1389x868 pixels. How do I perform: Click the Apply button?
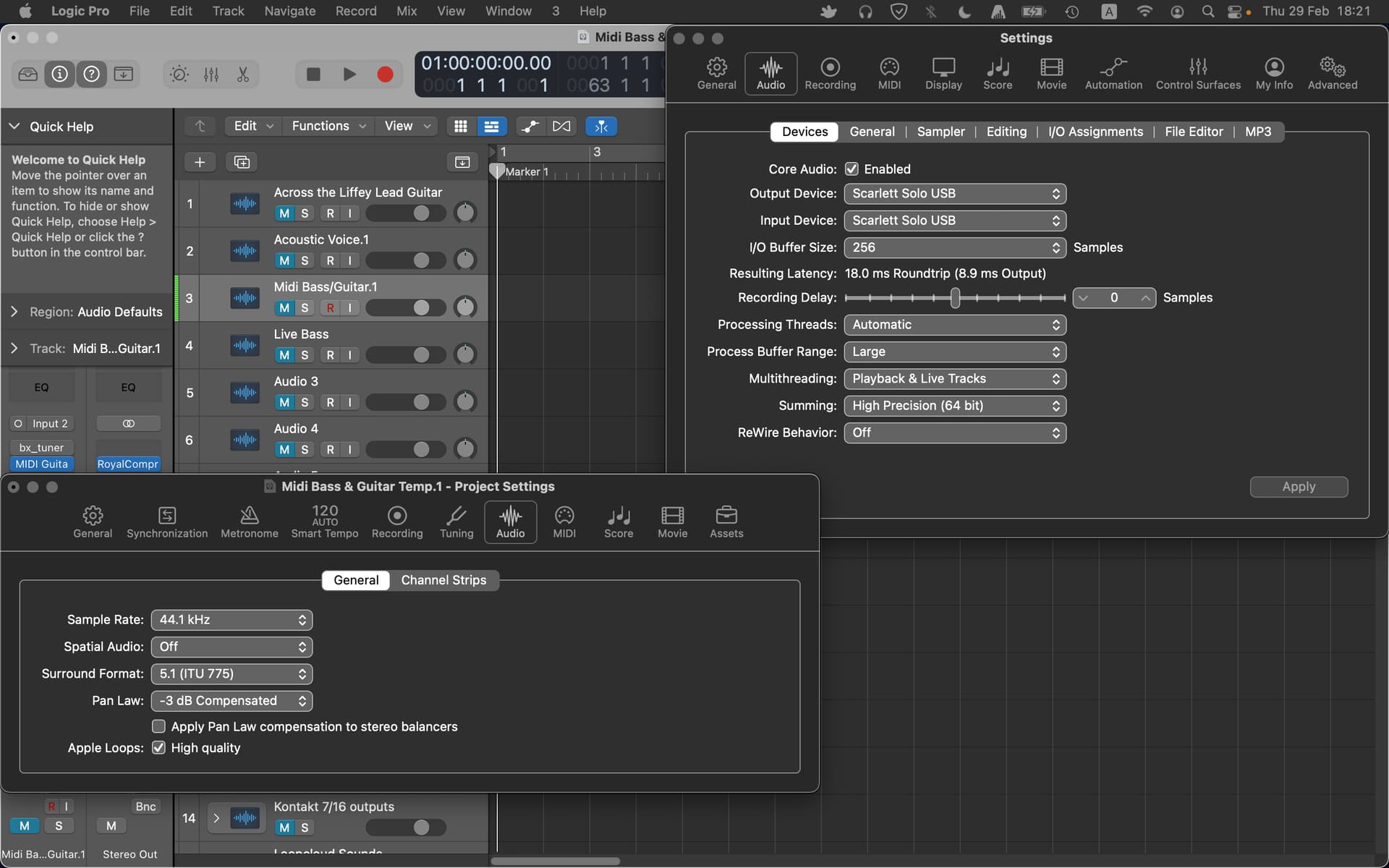point(1299,487)
